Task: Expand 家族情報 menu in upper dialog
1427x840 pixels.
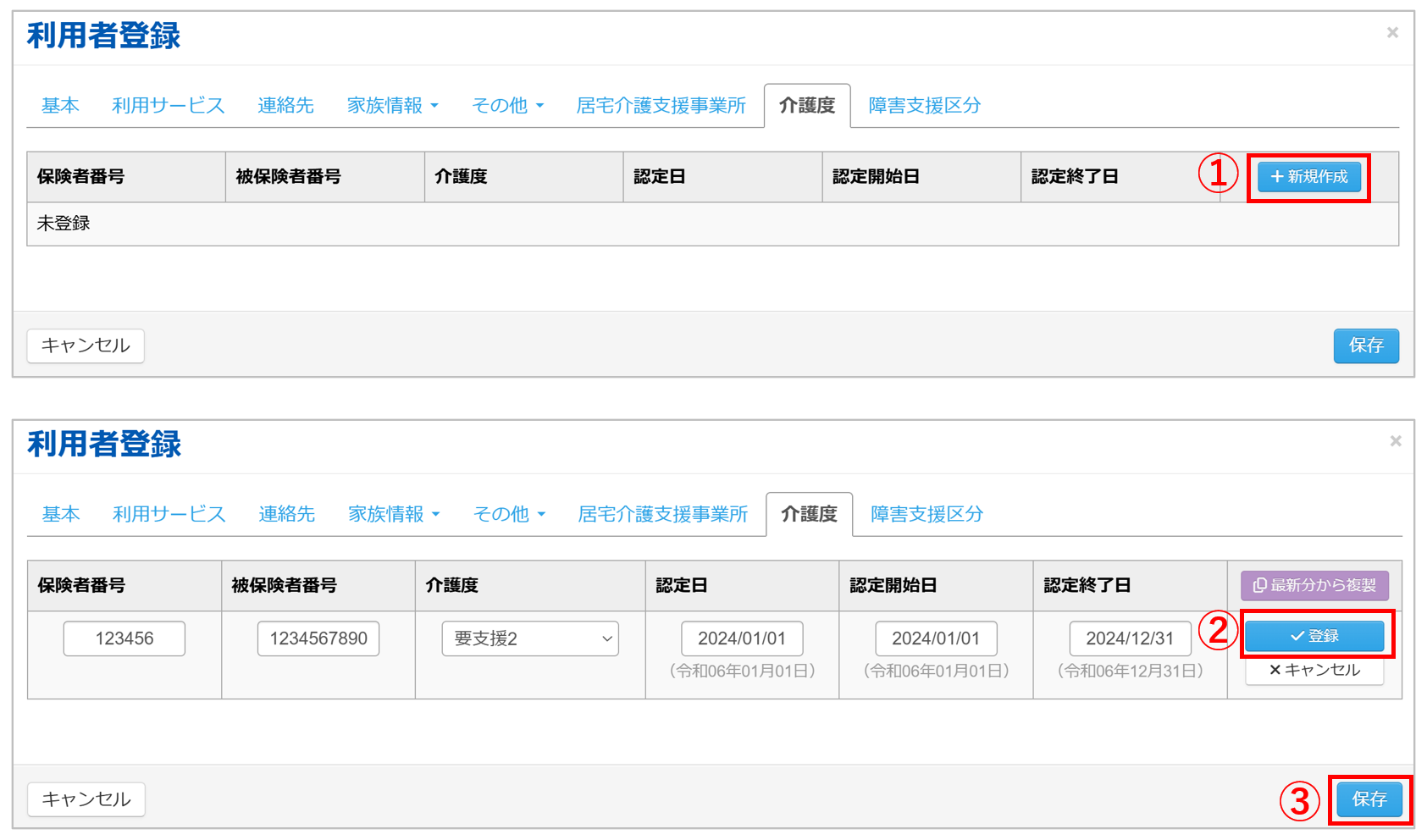Action: (x=392, y=106)
